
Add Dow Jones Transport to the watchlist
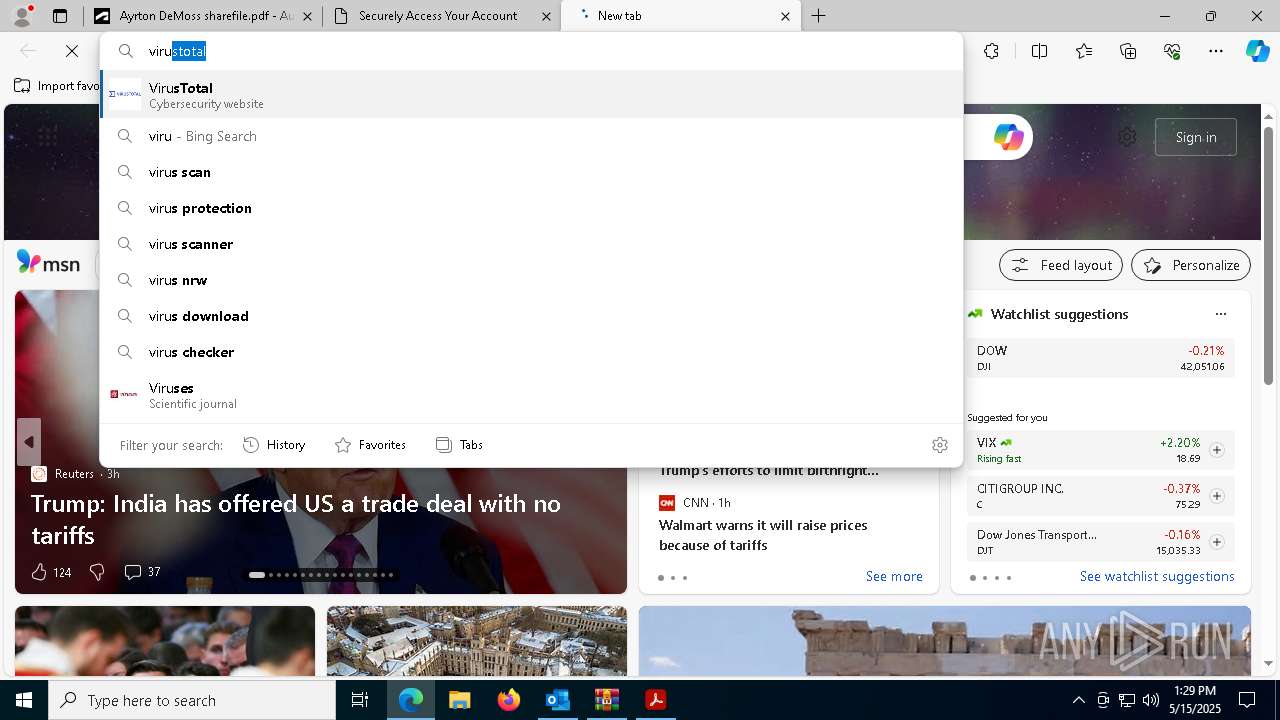(1216, 542)
